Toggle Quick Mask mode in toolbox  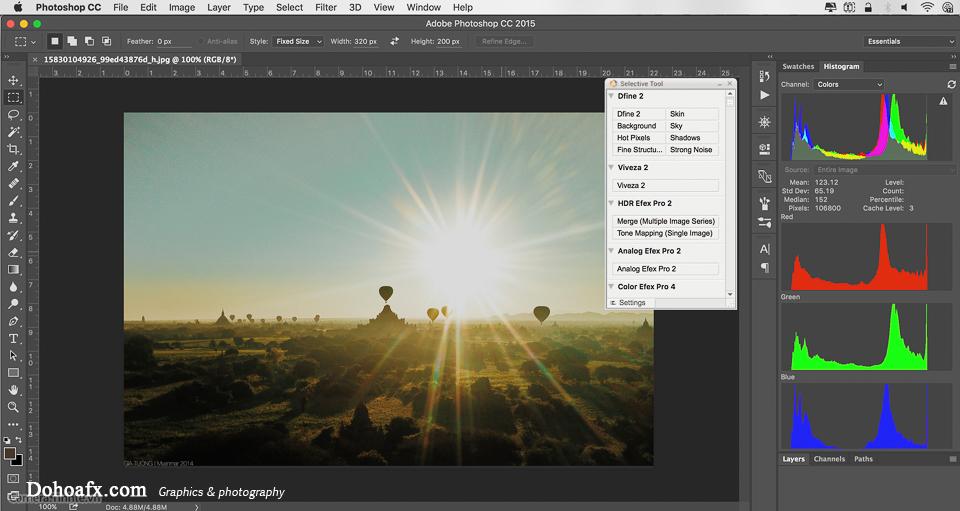point(13,479)
